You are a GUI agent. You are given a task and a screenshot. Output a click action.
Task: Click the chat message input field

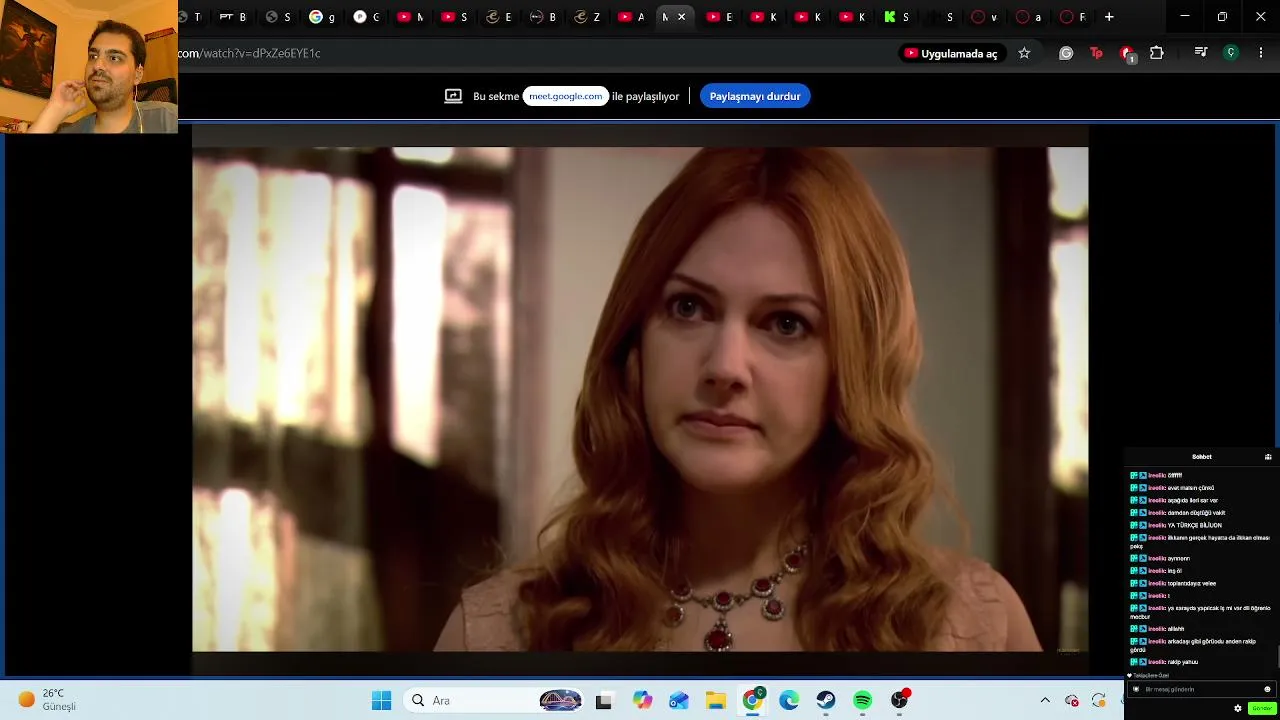pyautogui.click(x=1200, y=689)
